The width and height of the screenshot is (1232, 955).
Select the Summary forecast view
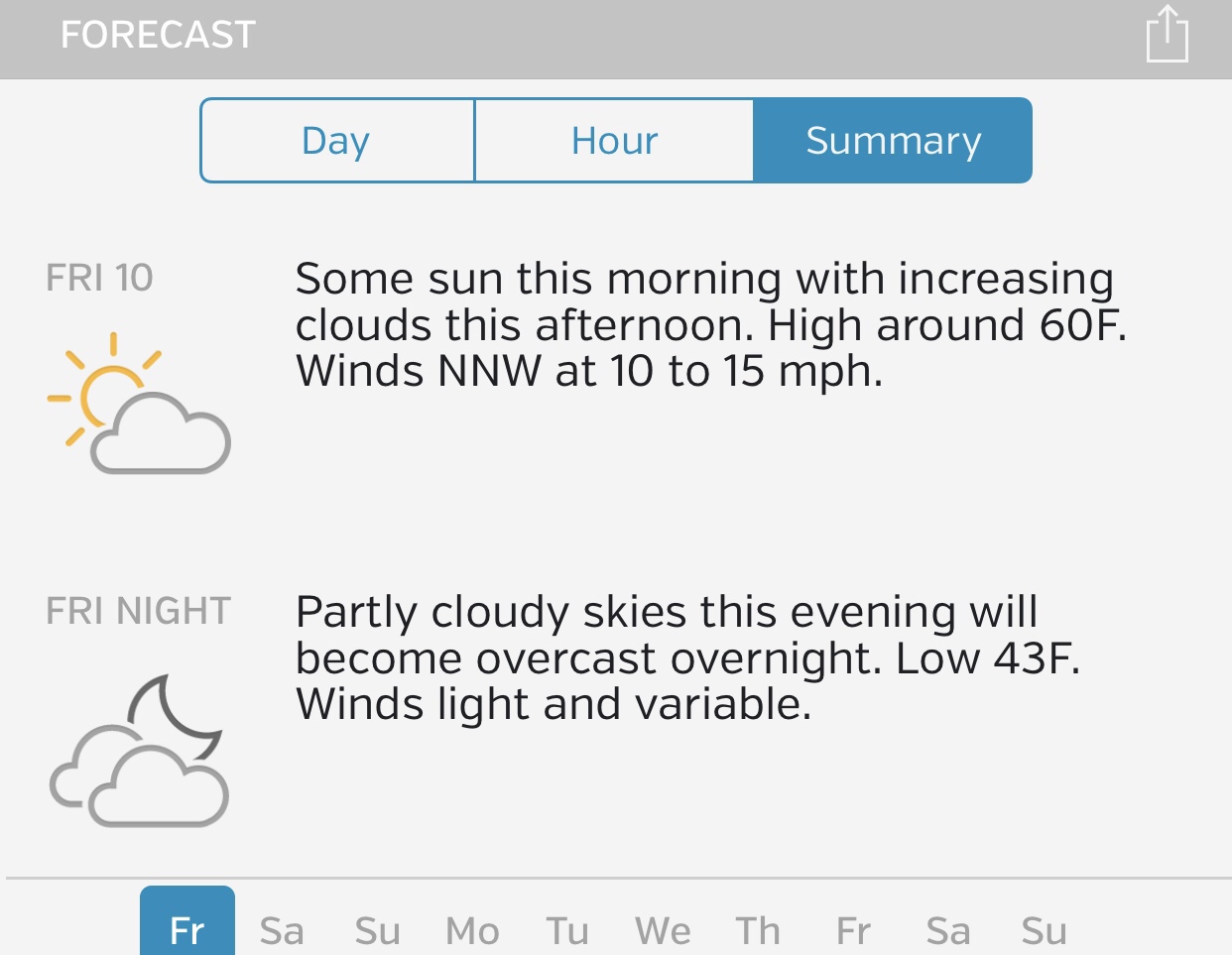[893, 141]
